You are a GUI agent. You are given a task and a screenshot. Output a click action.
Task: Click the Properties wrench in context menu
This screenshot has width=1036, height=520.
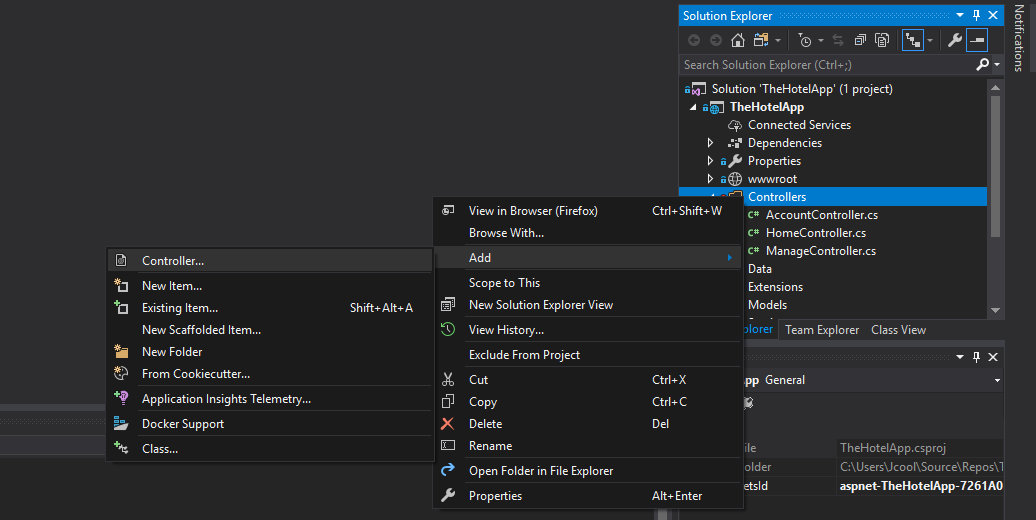pyautogui.click(x=448, y=495)
